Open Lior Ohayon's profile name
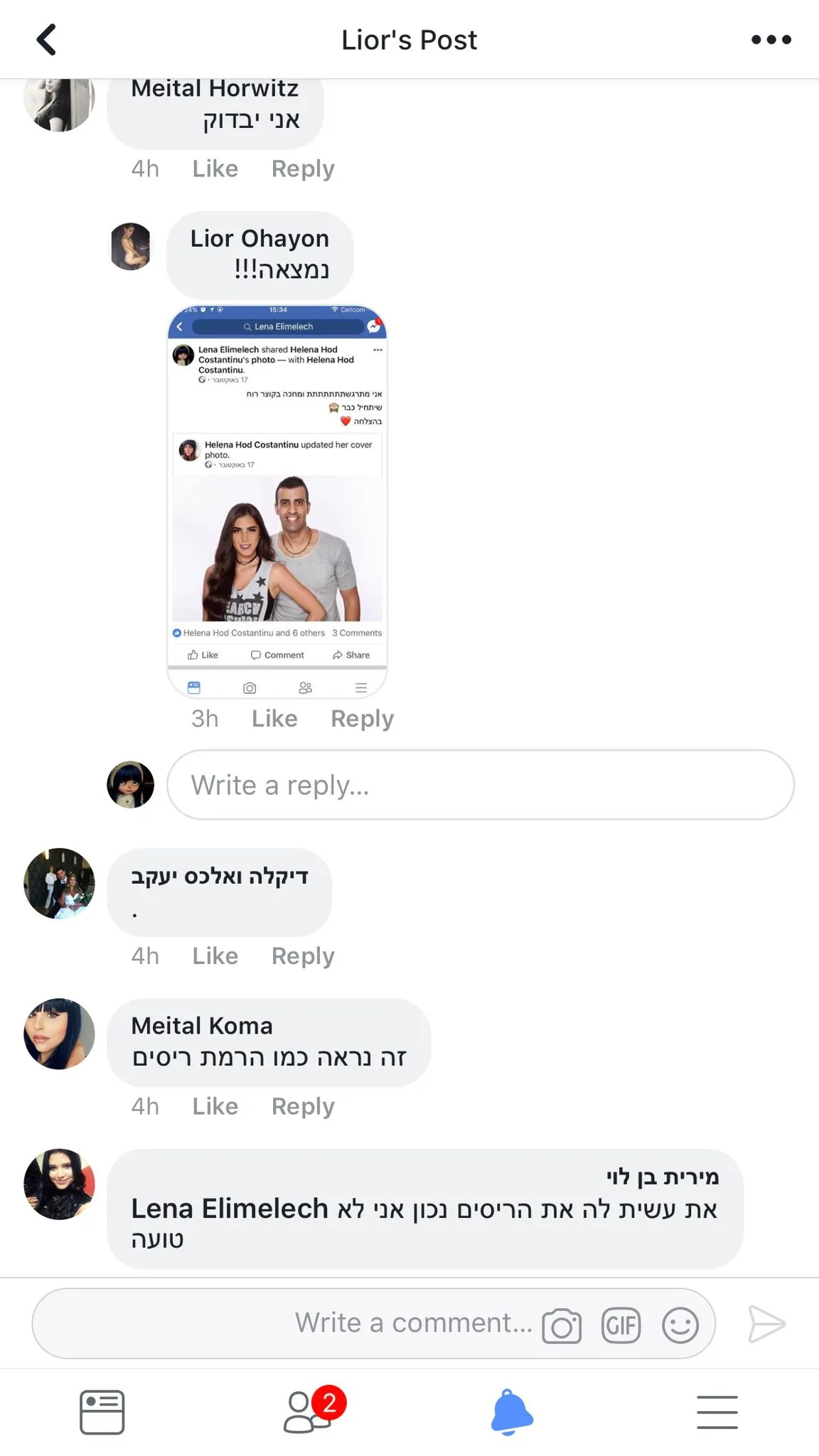Screen dimensions: 819x1456 (259, 238)
